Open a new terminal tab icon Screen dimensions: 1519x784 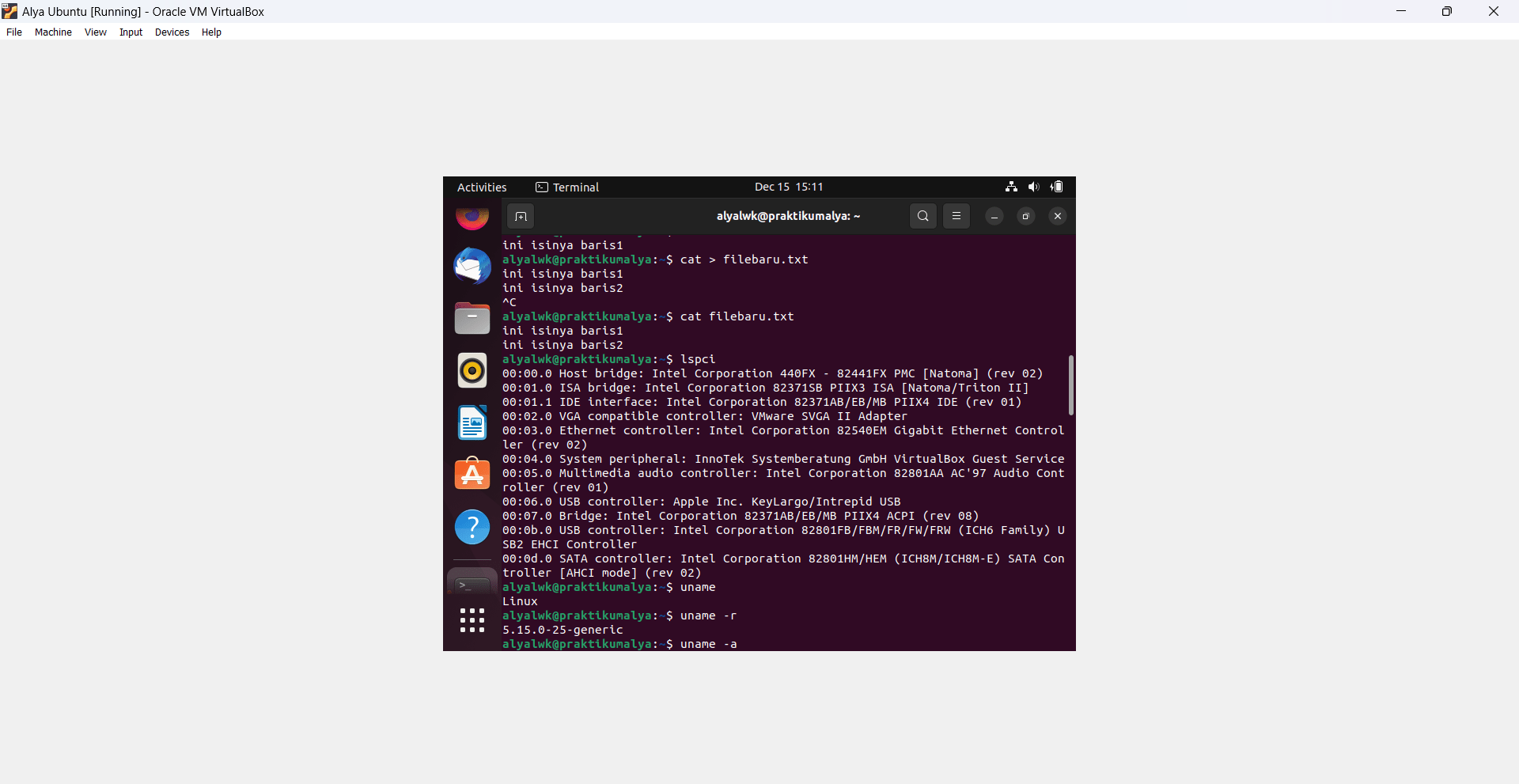(521, 216)
